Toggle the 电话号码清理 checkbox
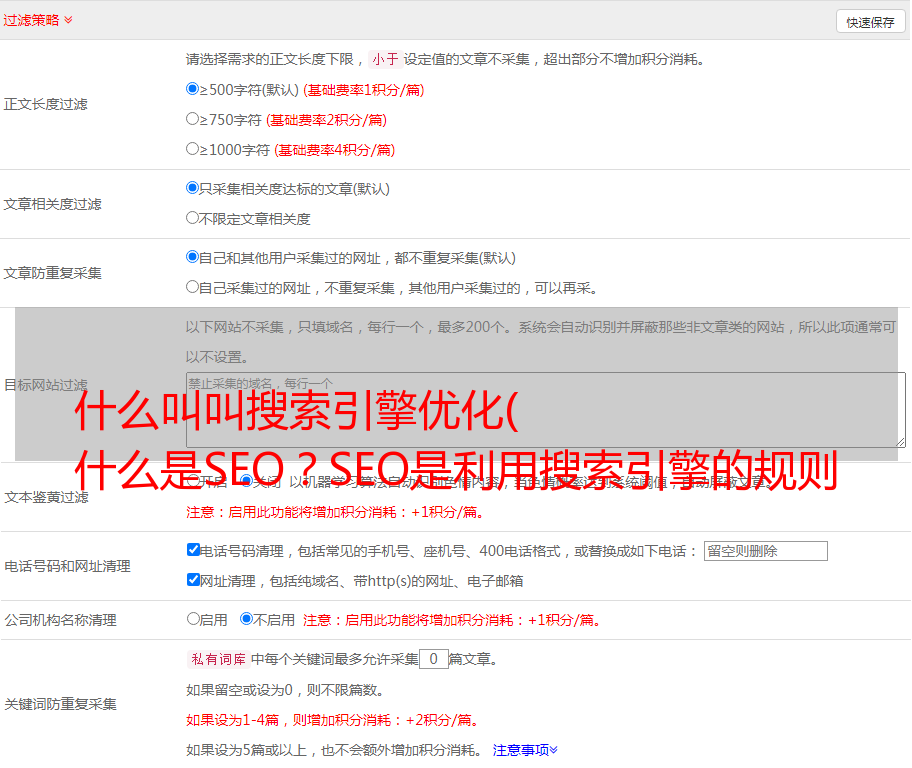 pyautogui.click(x=193, y=550)
